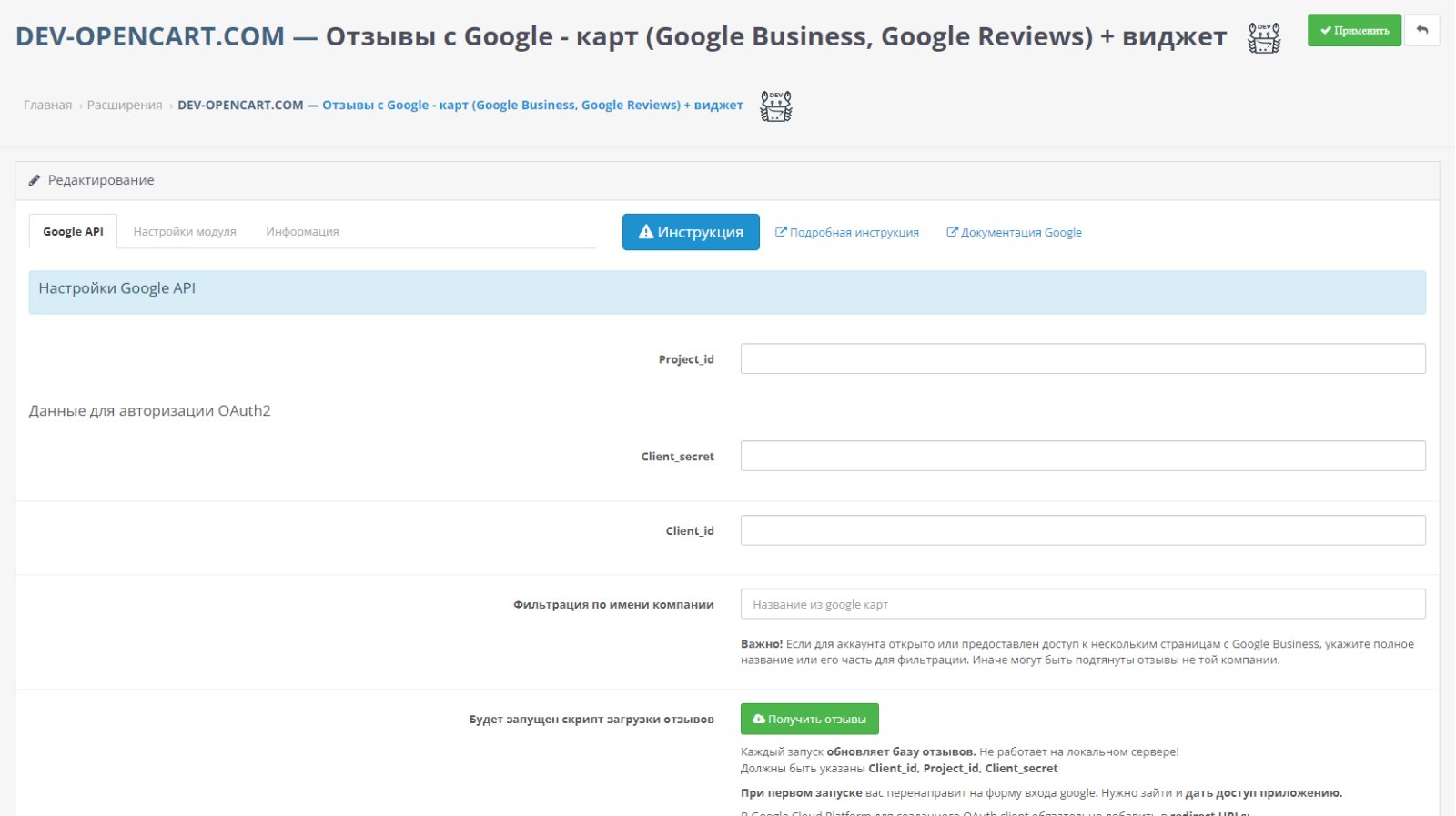Image resolution: width=1456 pixels, height=816 pixels.
Task: Click the Client_id label
Action: (690, 531)
